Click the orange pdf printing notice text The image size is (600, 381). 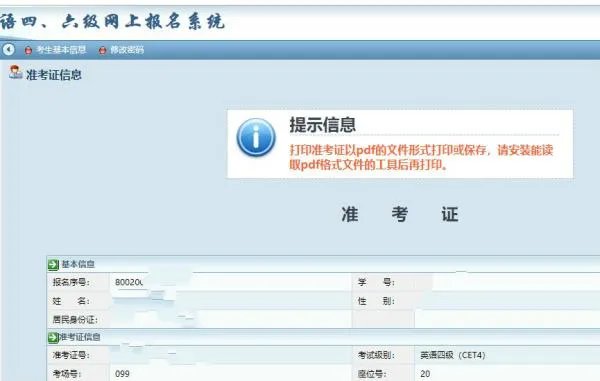pos(421,157)
